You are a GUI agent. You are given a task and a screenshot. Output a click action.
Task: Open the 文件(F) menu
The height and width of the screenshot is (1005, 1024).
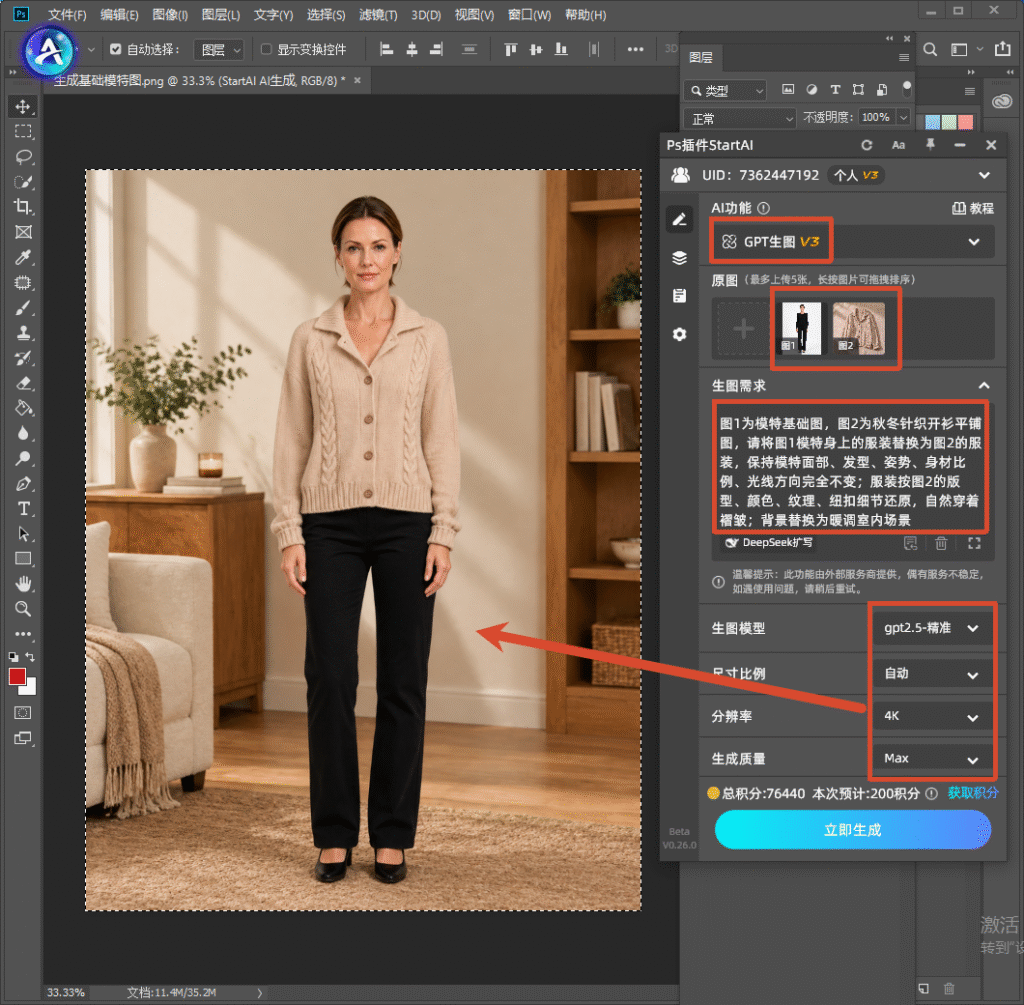pos(67,14)
